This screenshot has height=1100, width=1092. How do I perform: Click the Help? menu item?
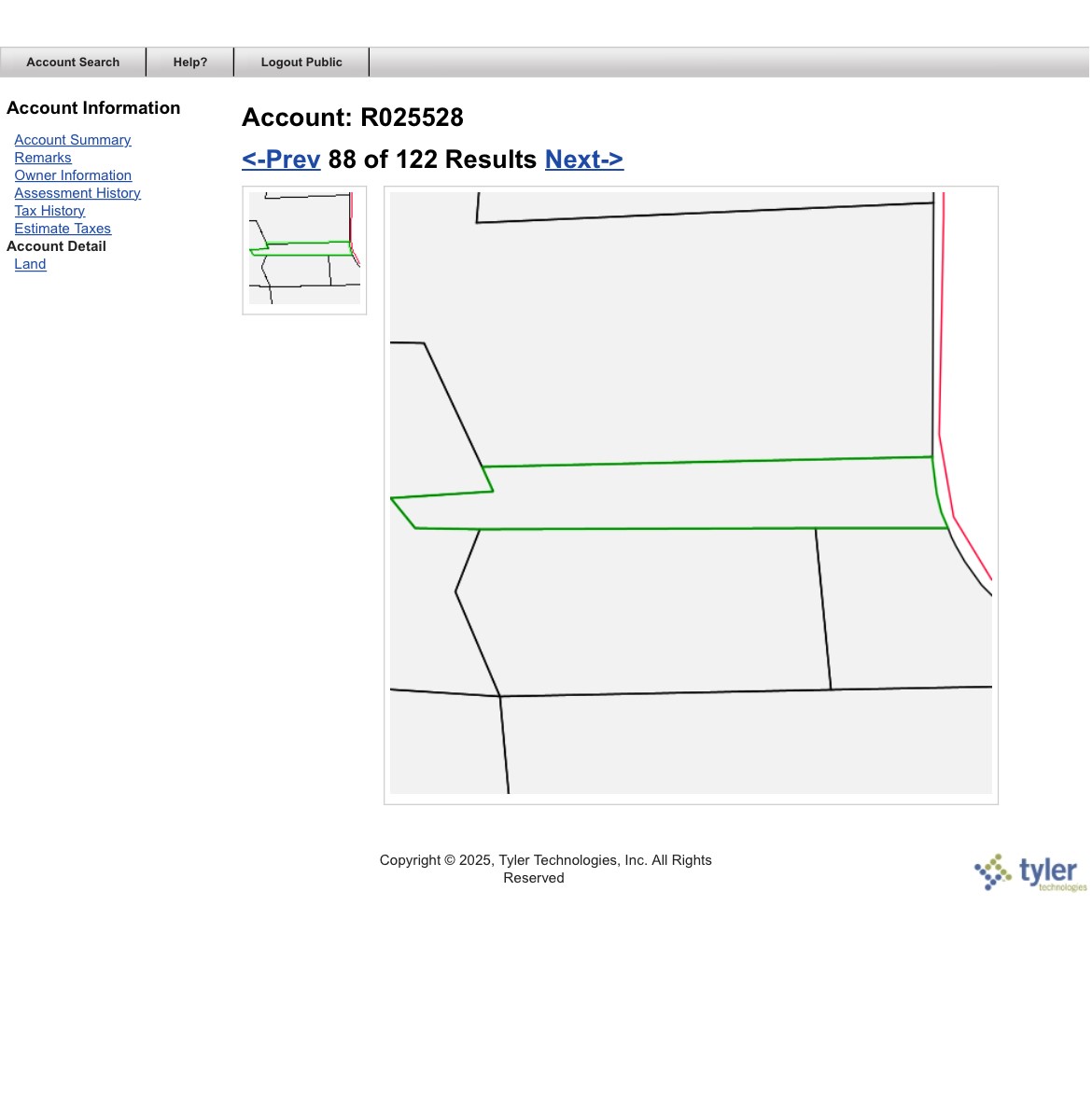pyautogui.click(x=189, y=63)
